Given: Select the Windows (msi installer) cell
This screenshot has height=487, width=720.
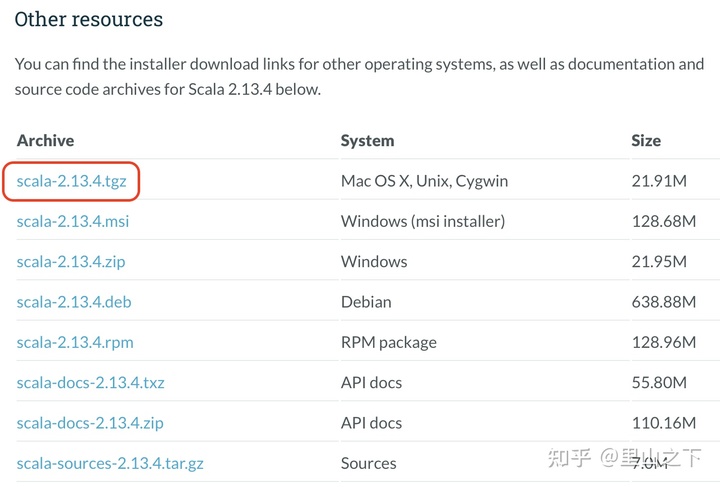Looking at the screenshot, I should (423, 221).
